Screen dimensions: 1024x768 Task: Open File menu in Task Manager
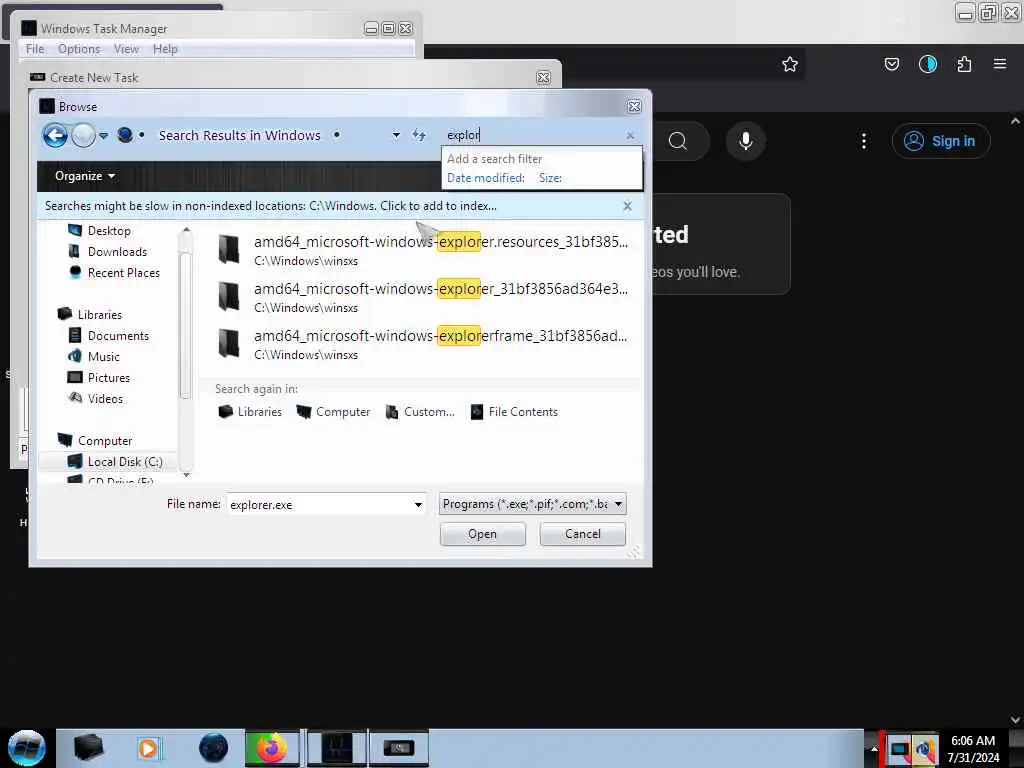(x=35, y=49)
